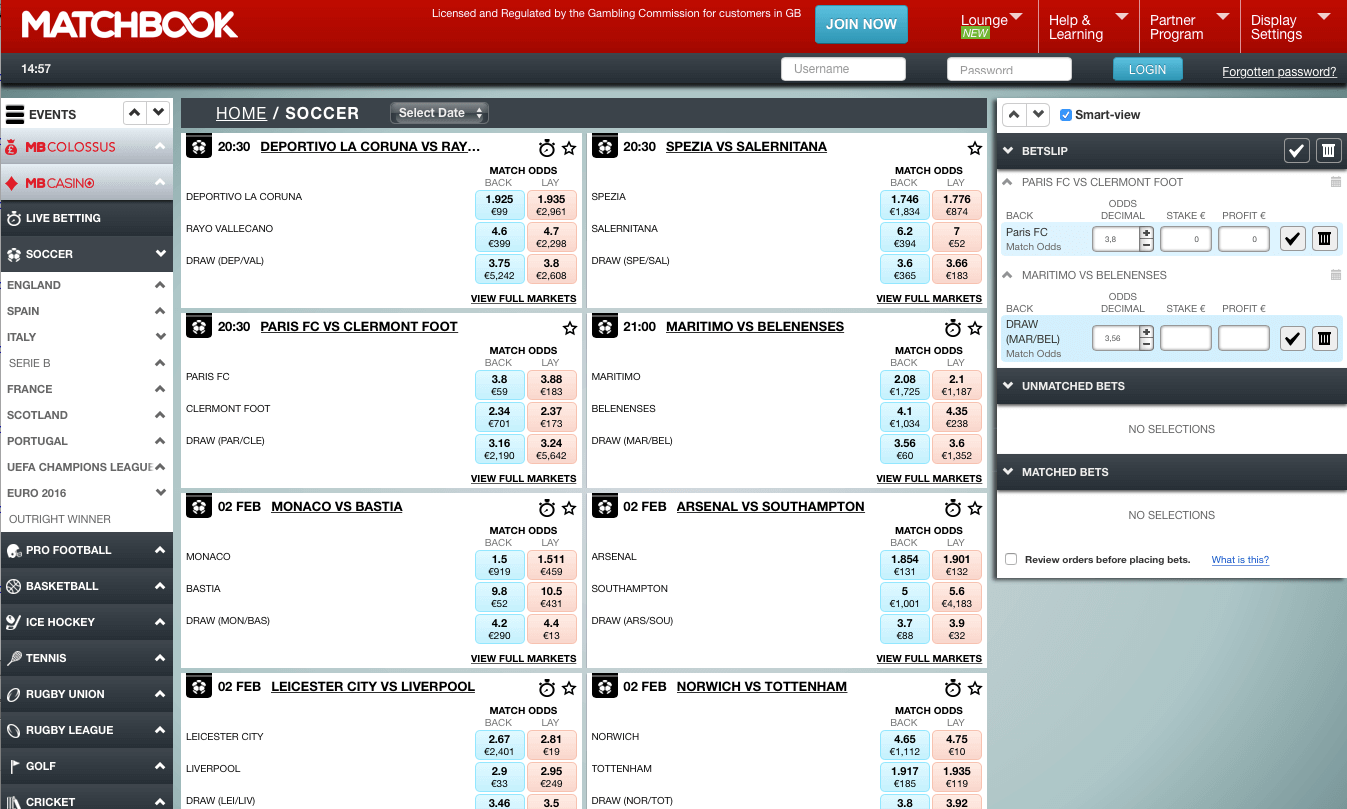
Task: Expand the Tennis sport category
Action: tap(86, 658)
